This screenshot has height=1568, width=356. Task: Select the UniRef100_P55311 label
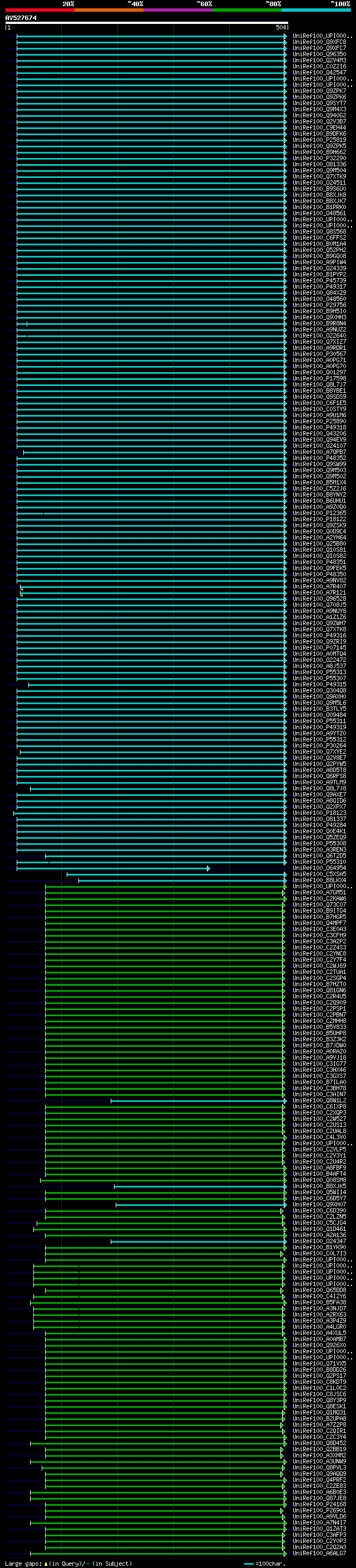pos(319,721)
